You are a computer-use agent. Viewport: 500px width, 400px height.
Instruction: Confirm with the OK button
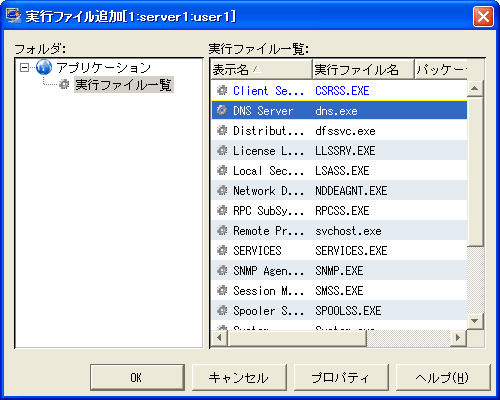tap(137, 377)
